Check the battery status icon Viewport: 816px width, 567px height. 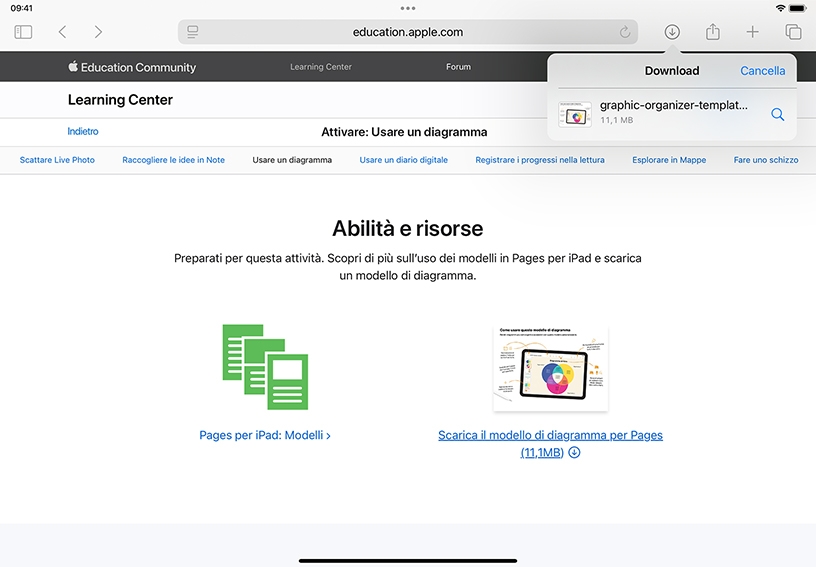coord(798,8)
